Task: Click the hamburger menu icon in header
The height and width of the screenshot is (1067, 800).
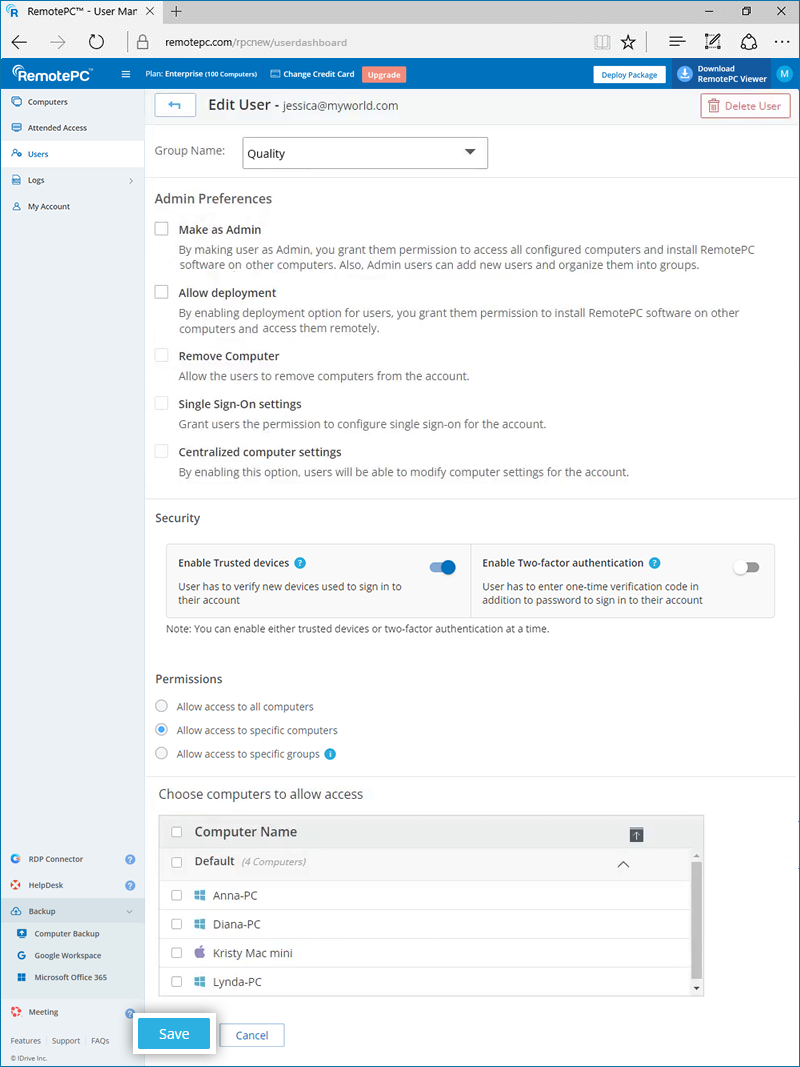Action: pos(125,74)
